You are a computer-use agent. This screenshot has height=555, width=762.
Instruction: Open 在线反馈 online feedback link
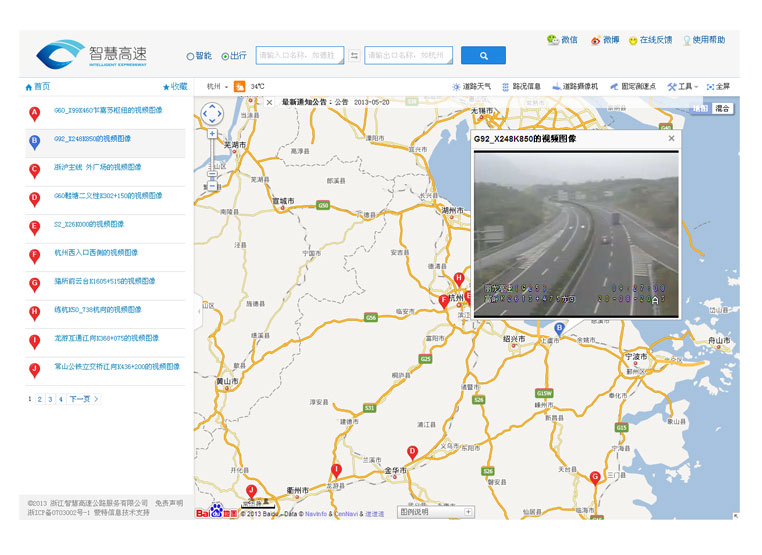click(650, 40)
